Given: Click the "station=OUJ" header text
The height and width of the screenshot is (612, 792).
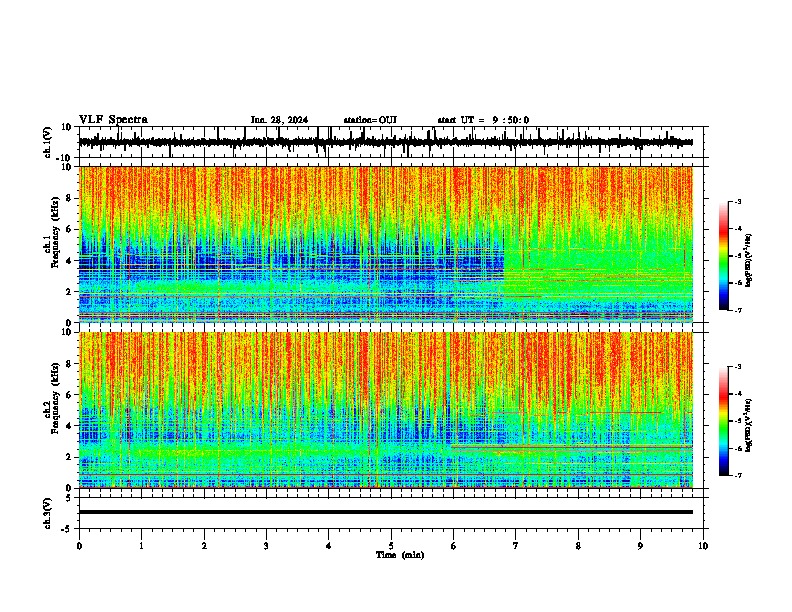Looking at the screenshot, I should pyautogui.click(x=370, y=120).
